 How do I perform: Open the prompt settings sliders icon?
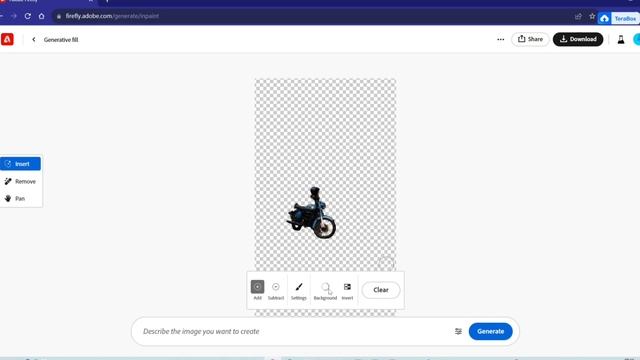point(458,331)
